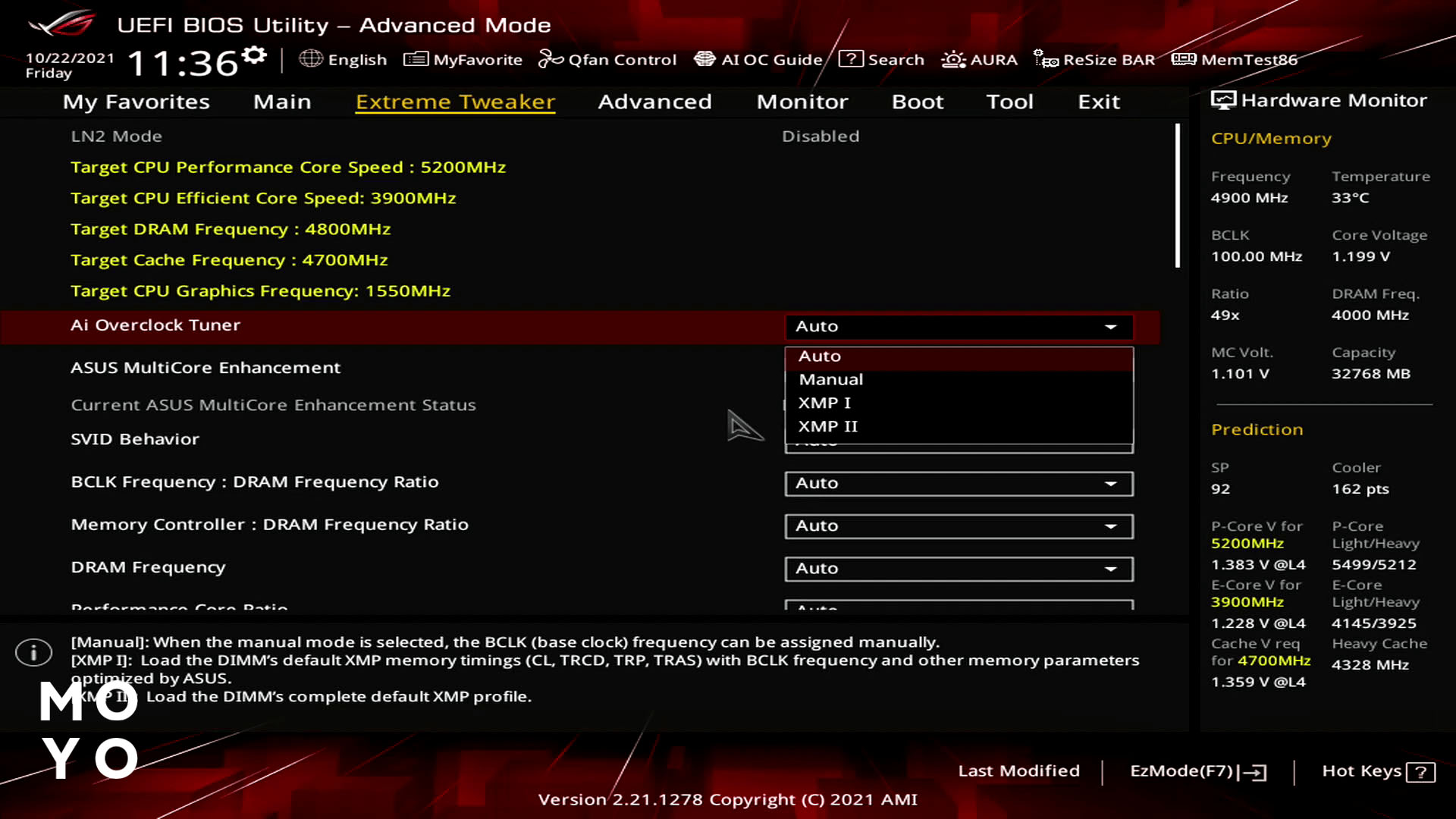Select Manual overclock tuner option
This screenshot has height=819, width=1456.
(830, 379)
